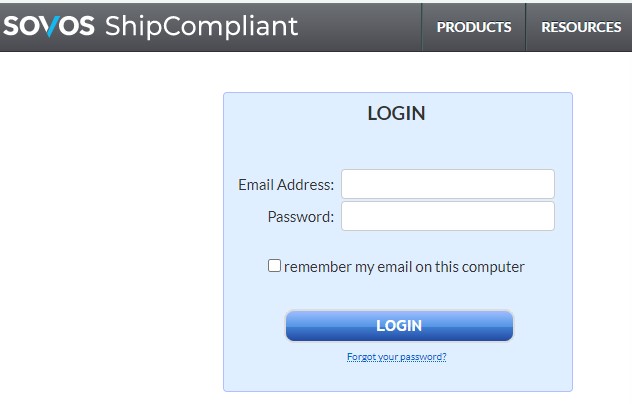Open the PRODUCTS menu
Screen dimensions: 632x404
pos(474,27)
